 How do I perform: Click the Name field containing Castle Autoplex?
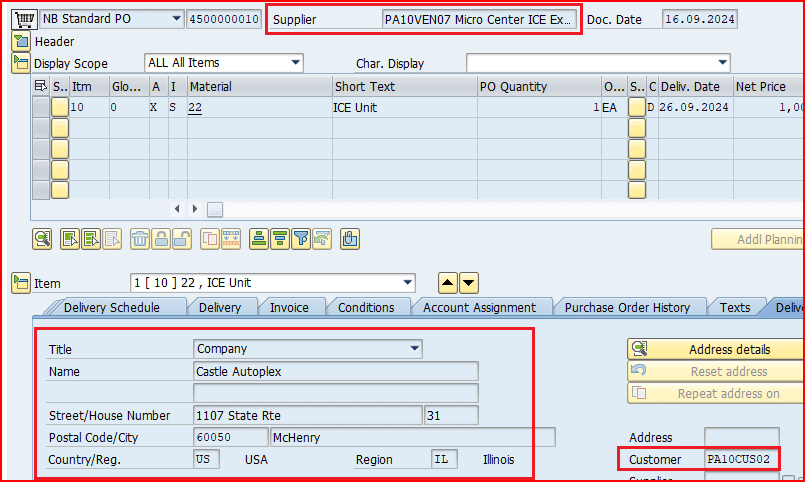335,371
